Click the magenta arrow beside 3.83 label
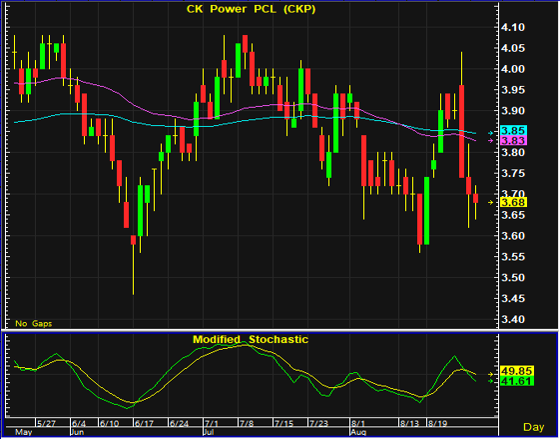This screenshot has height=439, width=560. (490, 141)
